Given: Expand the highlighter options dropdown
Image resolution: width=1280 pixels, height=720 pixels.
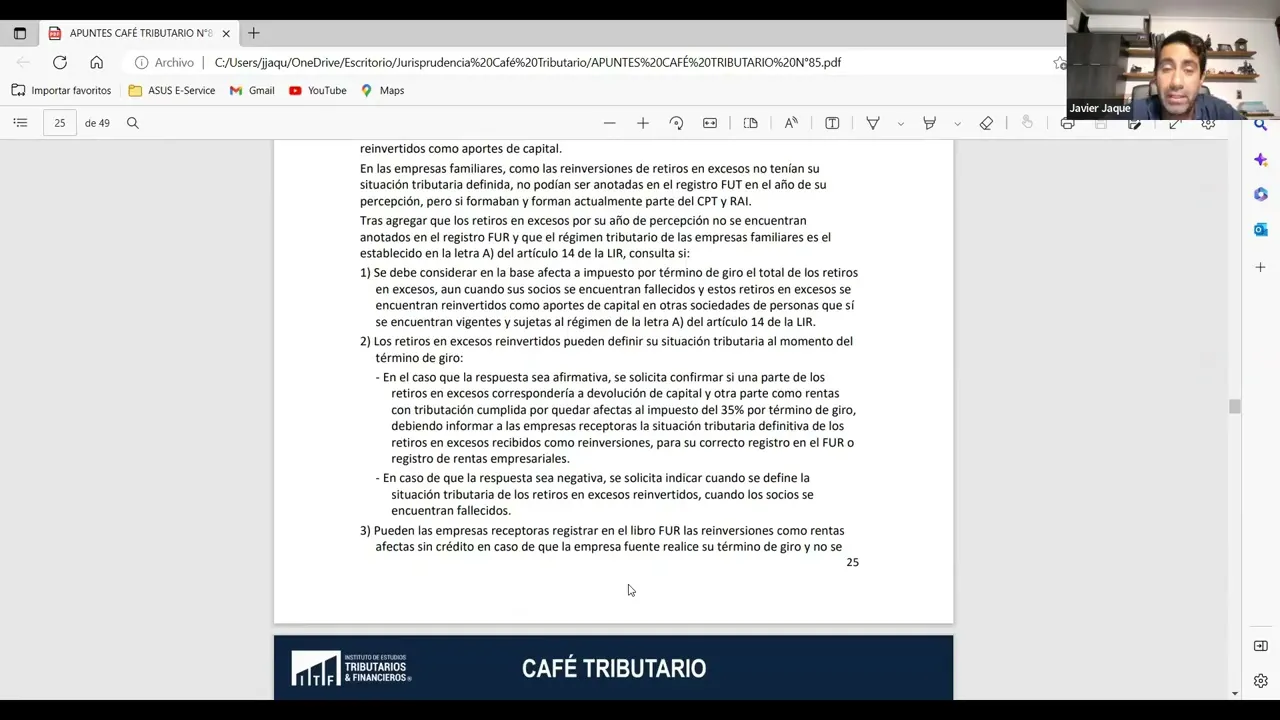Looking at the screenshot, I should click(x=956, y=122).
